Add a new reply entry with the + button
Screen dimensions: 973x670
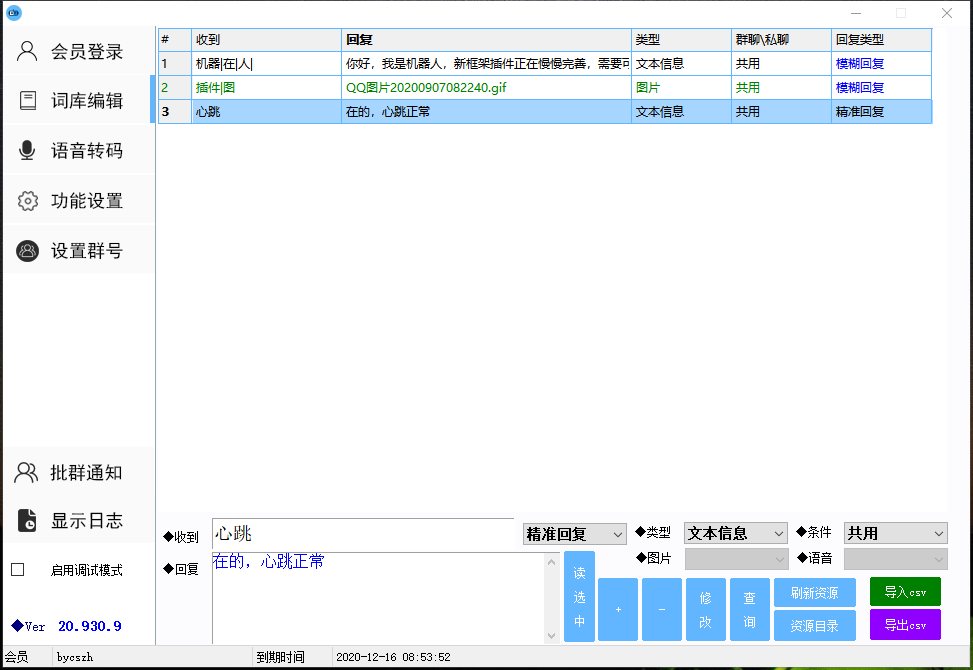[x=618, y=608]
